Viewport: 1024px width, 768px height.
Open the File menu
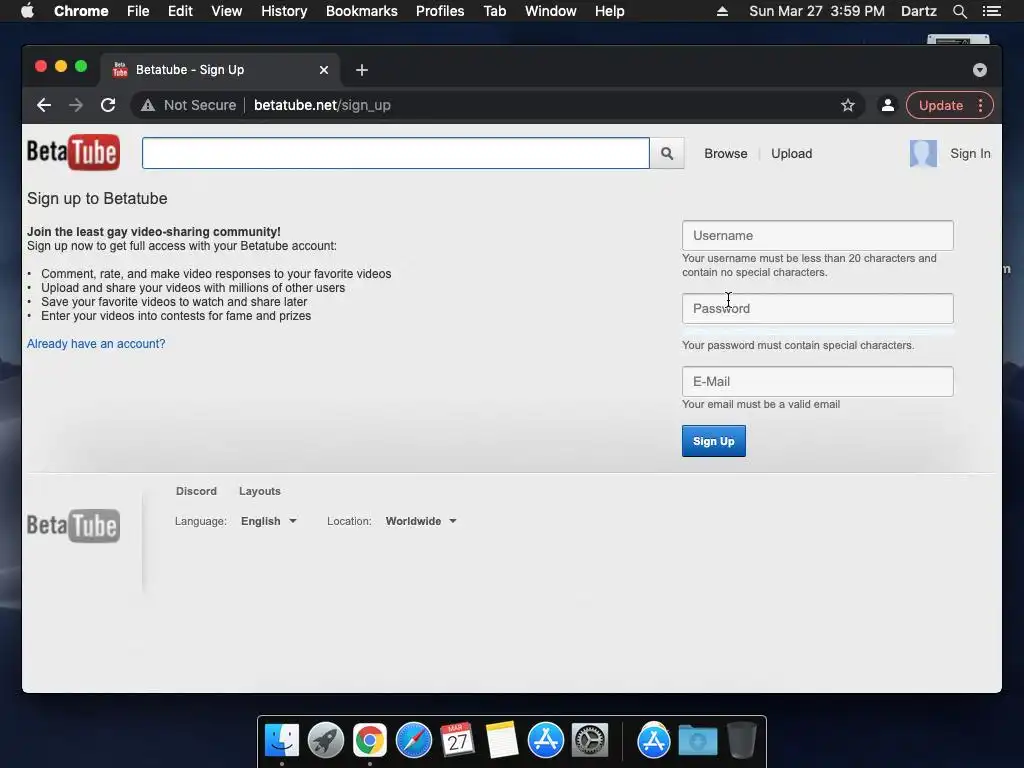tap(138, 11)
